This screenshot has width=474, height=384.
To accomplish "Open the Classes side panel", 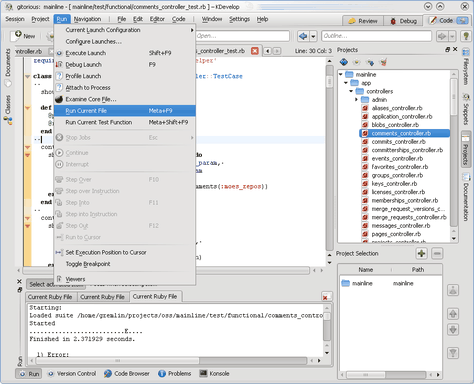I will tap(8, 109).
